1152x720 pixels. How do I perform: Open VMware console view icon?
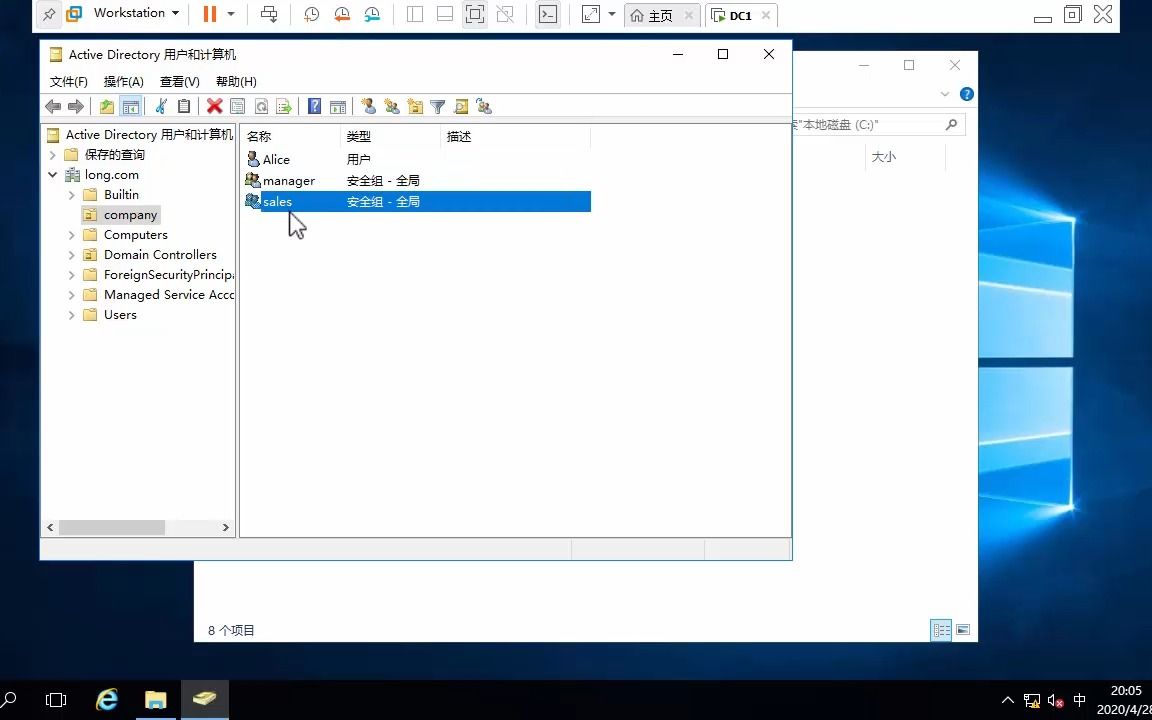click(547, 14)
